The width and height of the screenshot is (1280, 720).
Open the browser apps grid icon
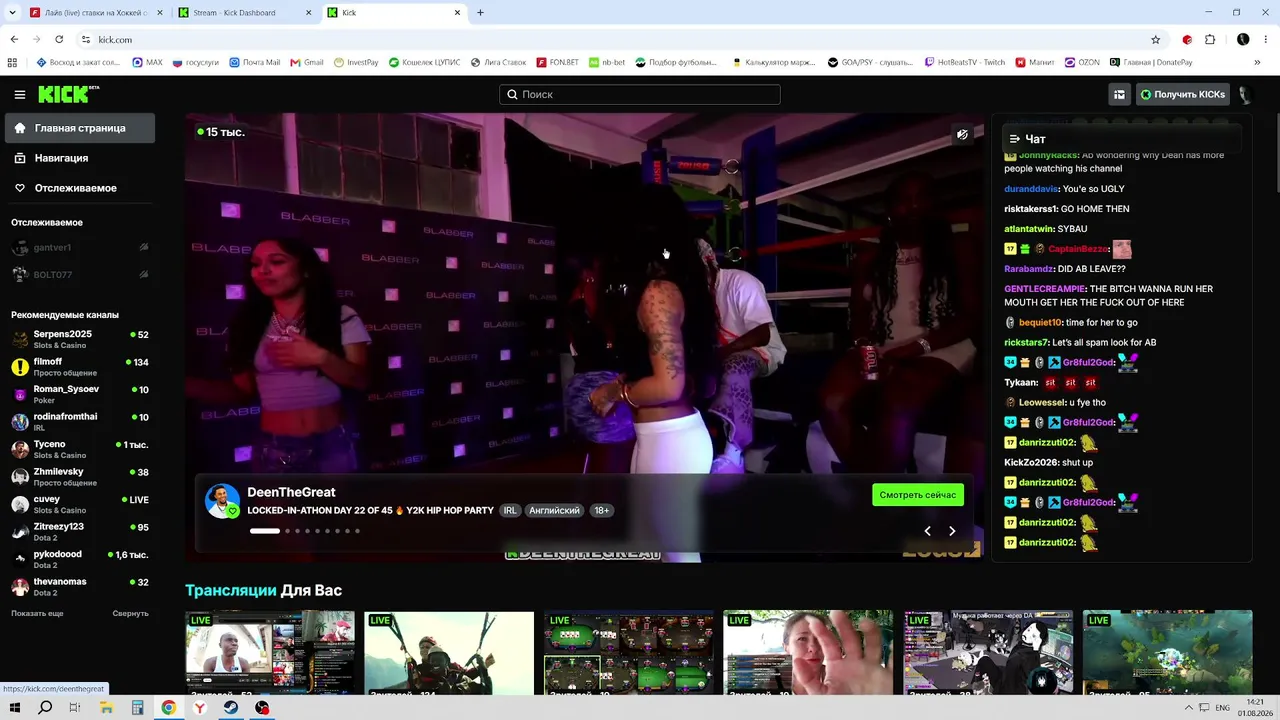click(x=12, y=62)
